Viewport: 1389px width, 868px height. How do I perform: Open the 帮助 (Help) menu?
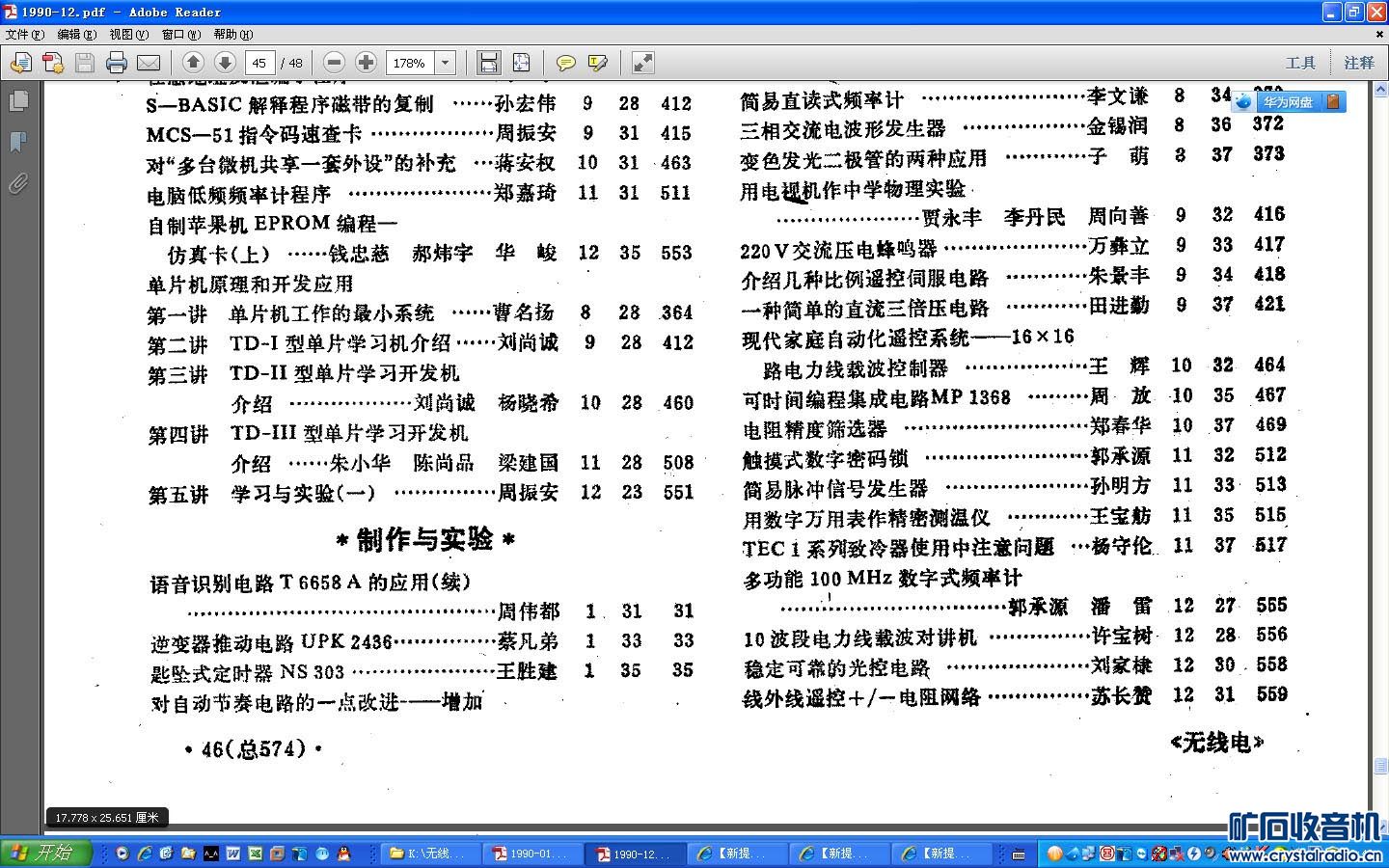(232, 34)
